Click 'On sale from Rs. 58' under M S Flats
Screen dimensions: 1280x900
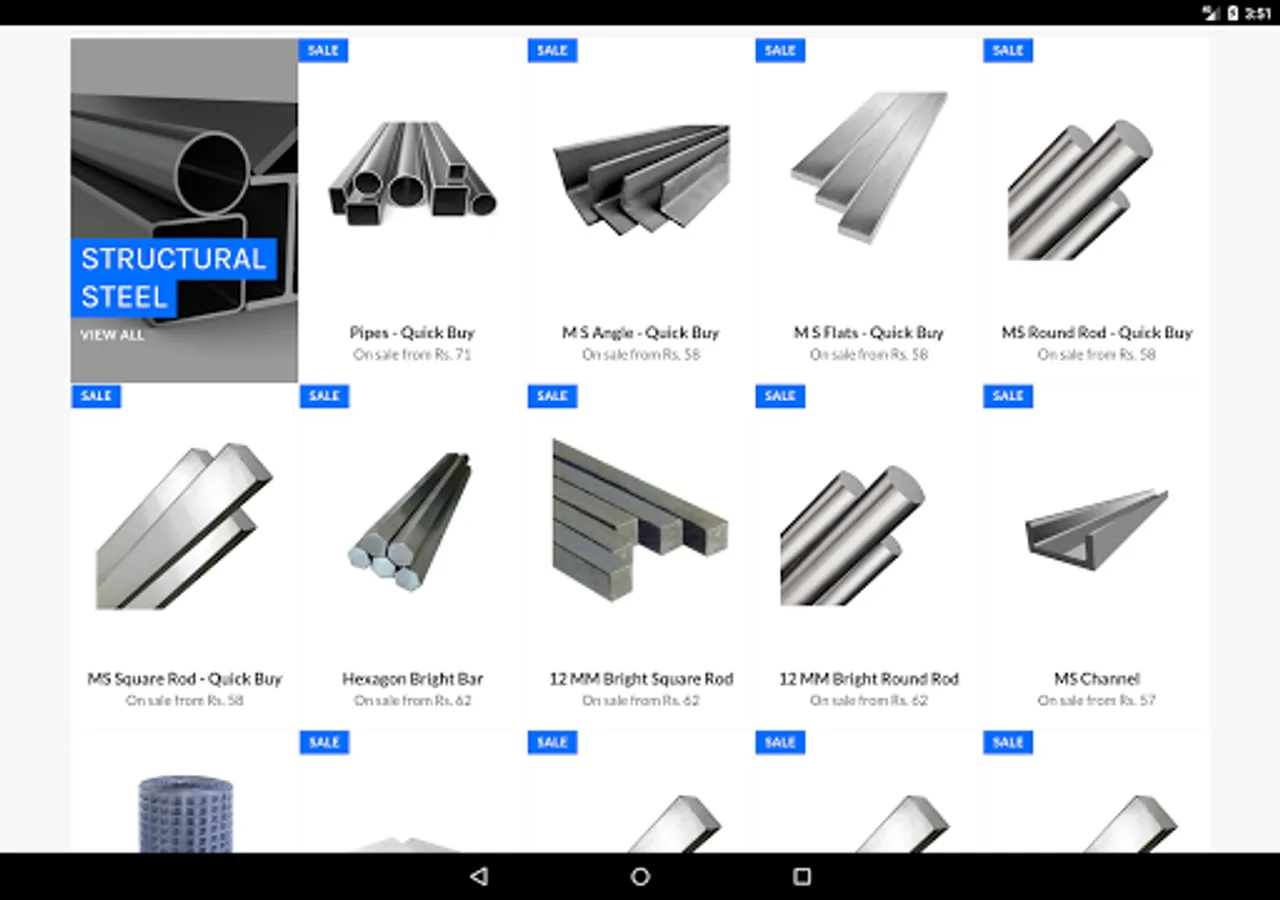click(x=869, y=355)
